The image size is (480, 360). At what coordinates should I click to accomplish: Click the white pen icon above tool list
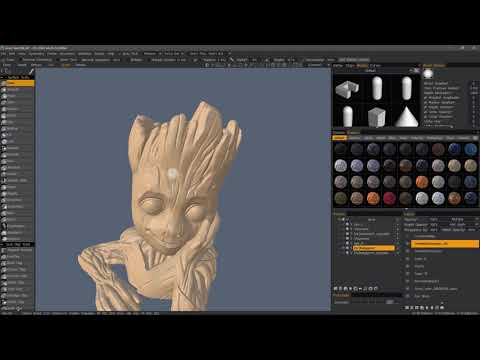(x=31, y=71)
